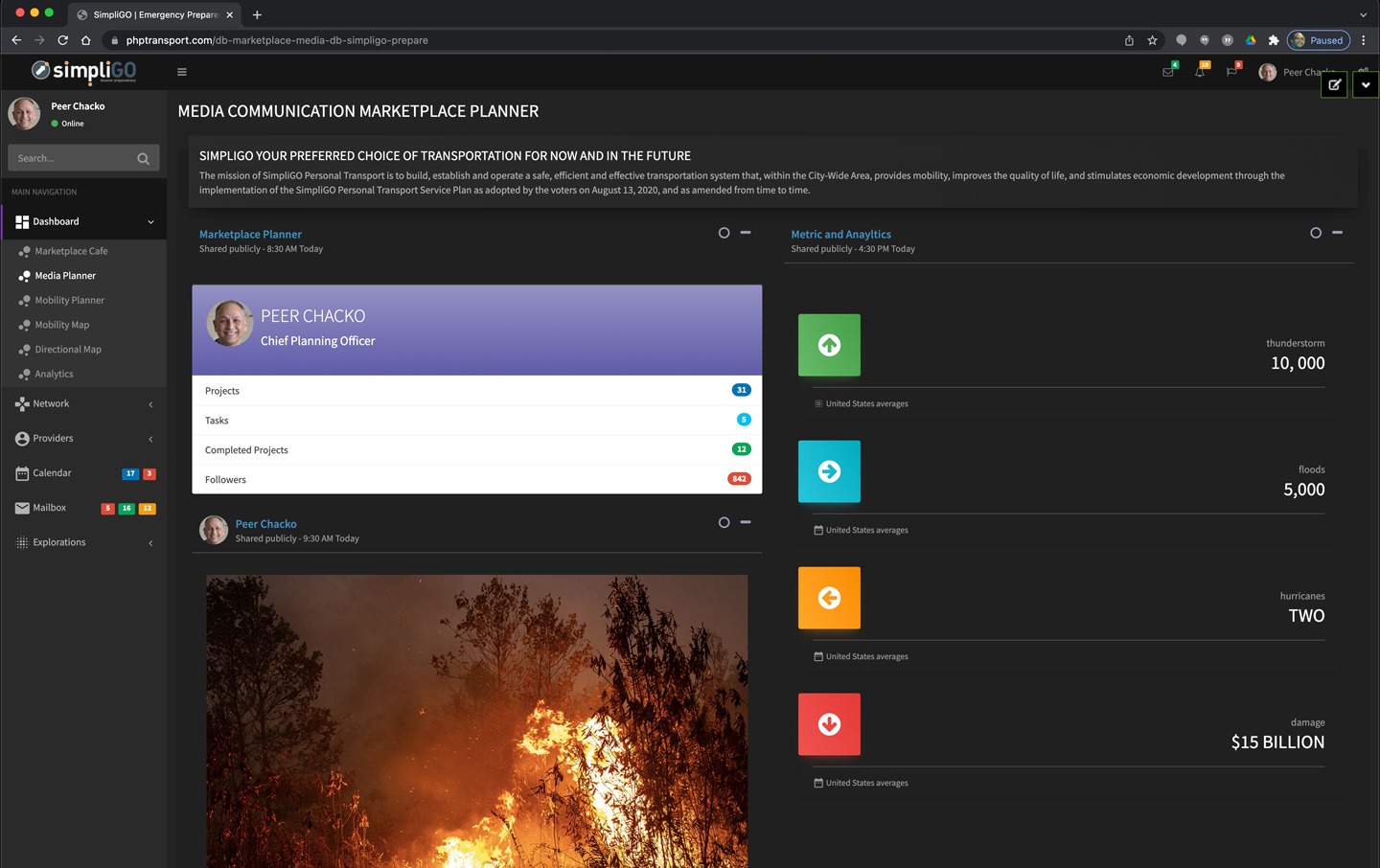Click the green up-arrow thunderstorm tile
1380x868 pixels.
point(829,345)
